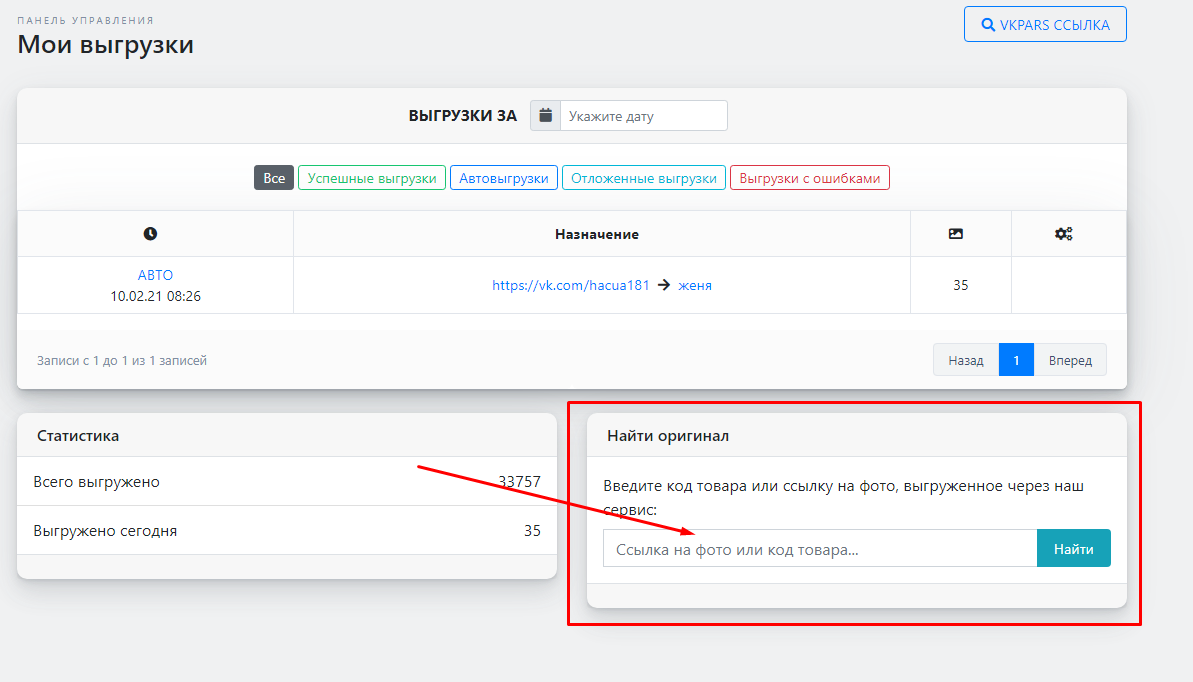Select the 'Все' filter
Viewport: 1193px width, 682px height.
coord(274,178)
